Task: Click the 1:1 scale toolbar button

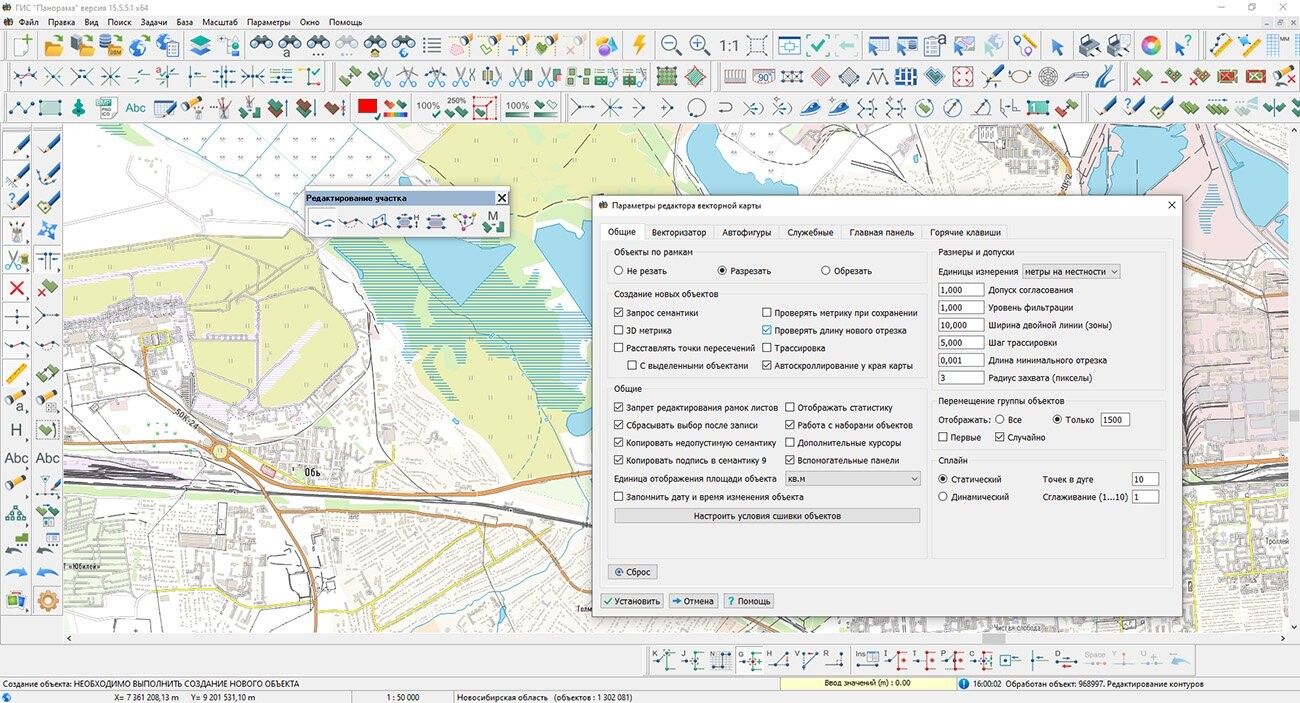Action: pos(728,46)
